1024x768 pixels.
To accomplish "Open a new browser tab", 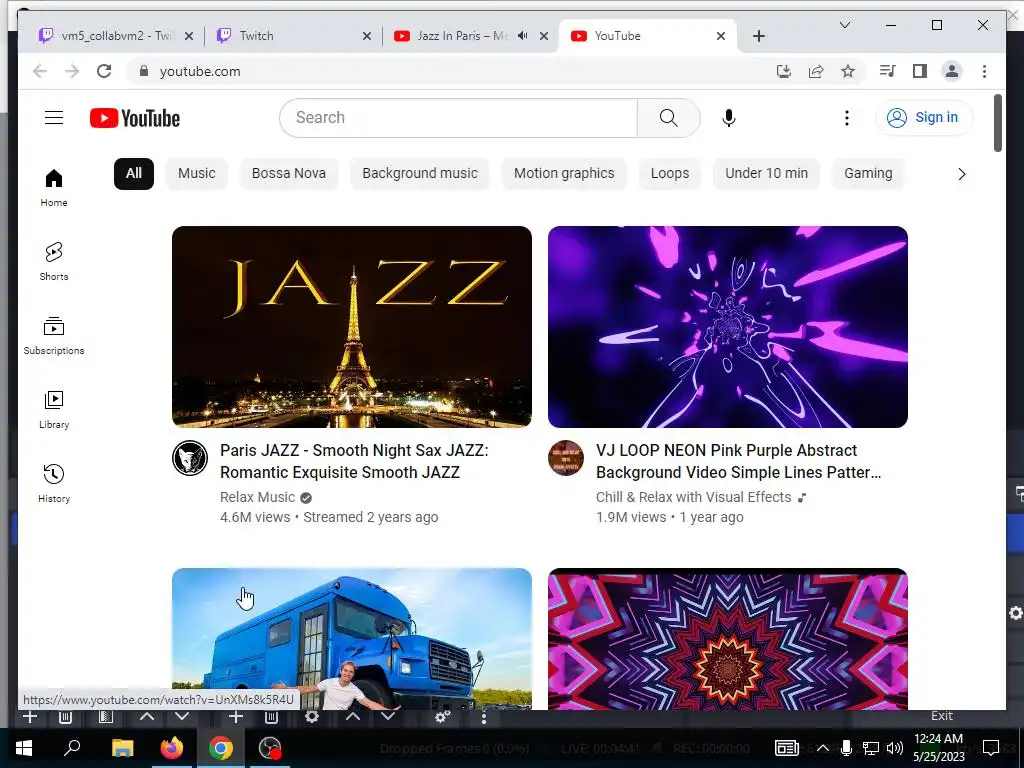I will click(758, 36).
